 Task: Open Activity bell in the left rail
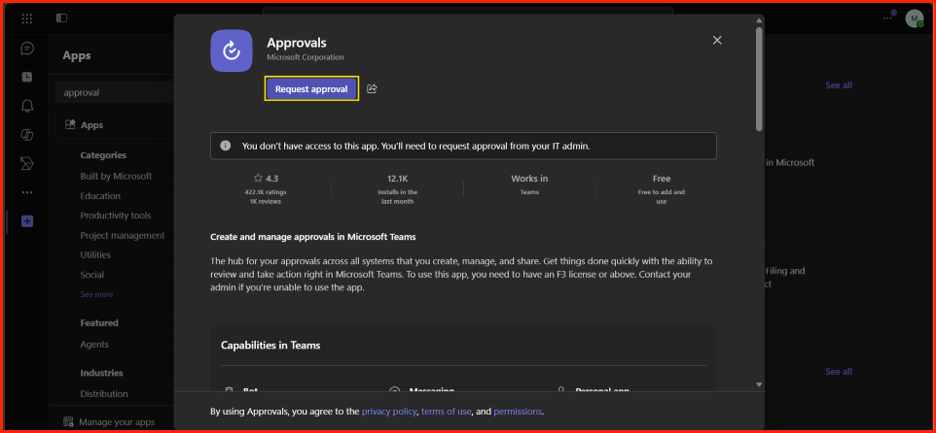click(27, 106)
